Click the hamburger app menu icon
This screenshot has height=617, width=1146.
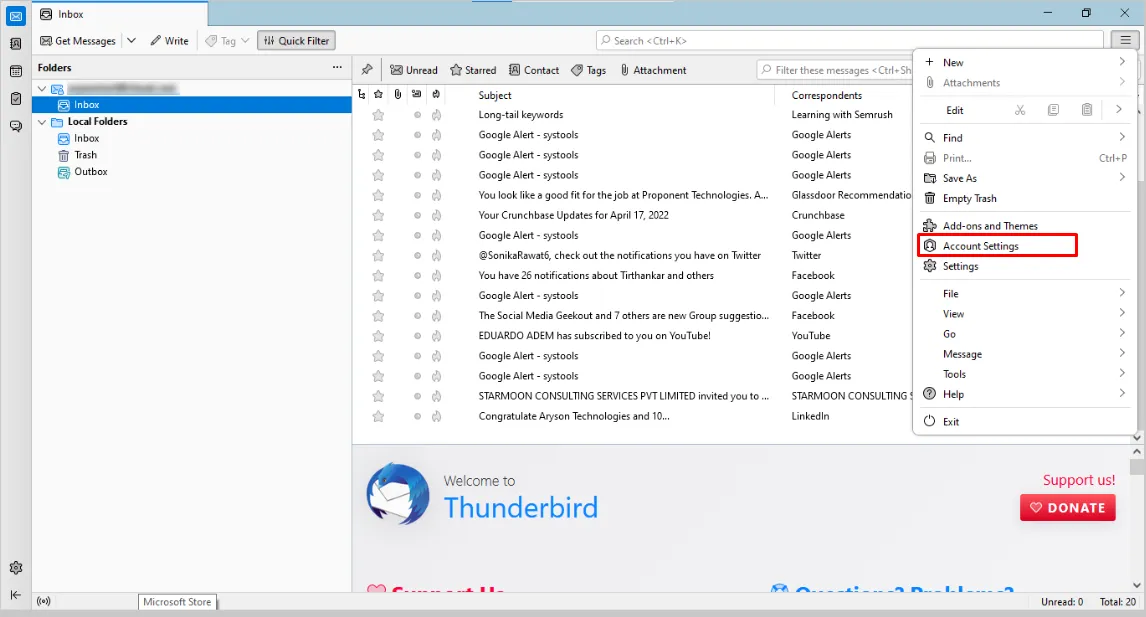[1122, 40]
